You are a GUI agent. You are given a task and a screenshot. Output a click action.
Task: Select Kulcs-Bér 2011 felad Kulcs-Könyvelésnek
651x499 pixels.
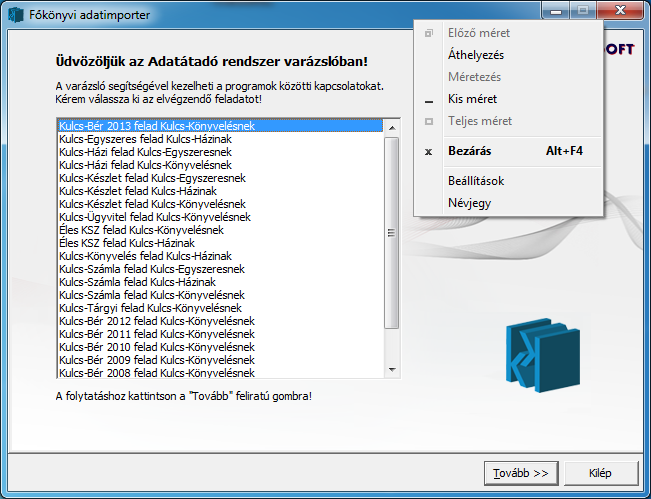pyautogui.click(x=220, y=334)
